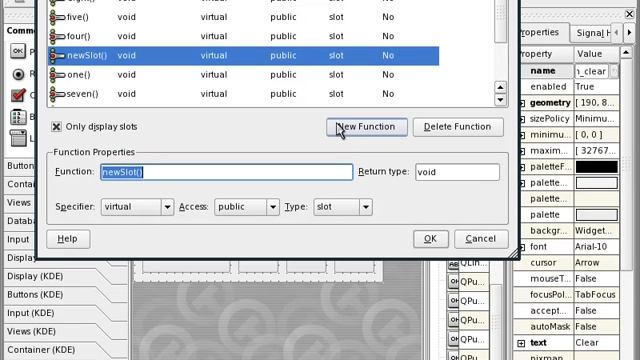Click the Delete Function button

tap(458, 127)
